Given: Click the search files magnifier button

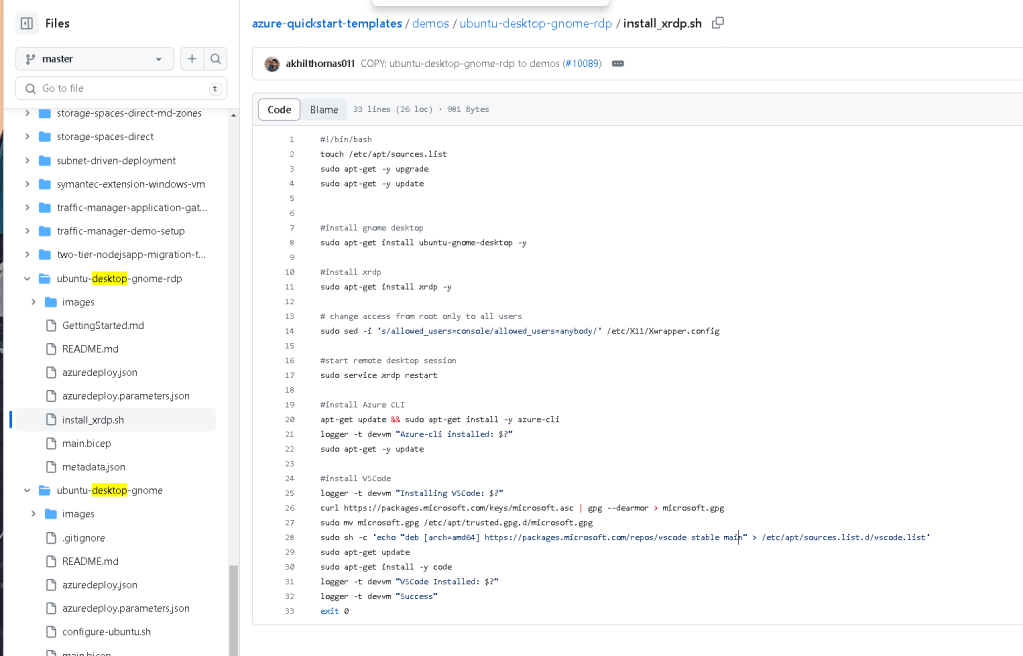Looking at the screenshot, I should (215, 59).
